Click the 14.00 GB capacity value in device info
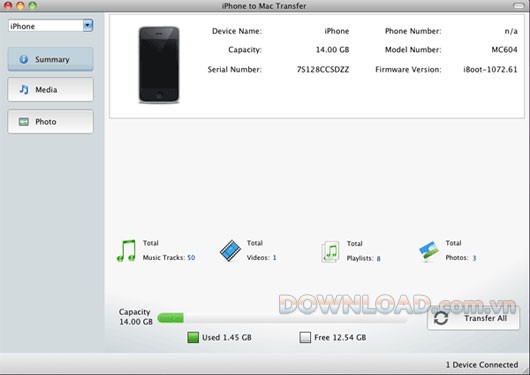530x375 pixels. pyautogui.click(x=332, y=50)
